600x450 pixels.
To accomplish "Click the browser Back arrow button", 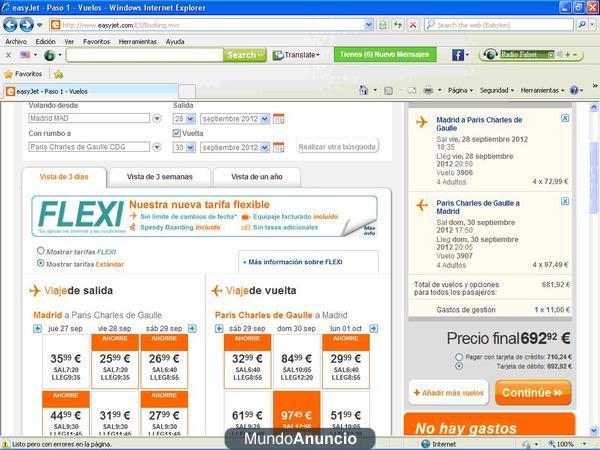I will point(10,25).
